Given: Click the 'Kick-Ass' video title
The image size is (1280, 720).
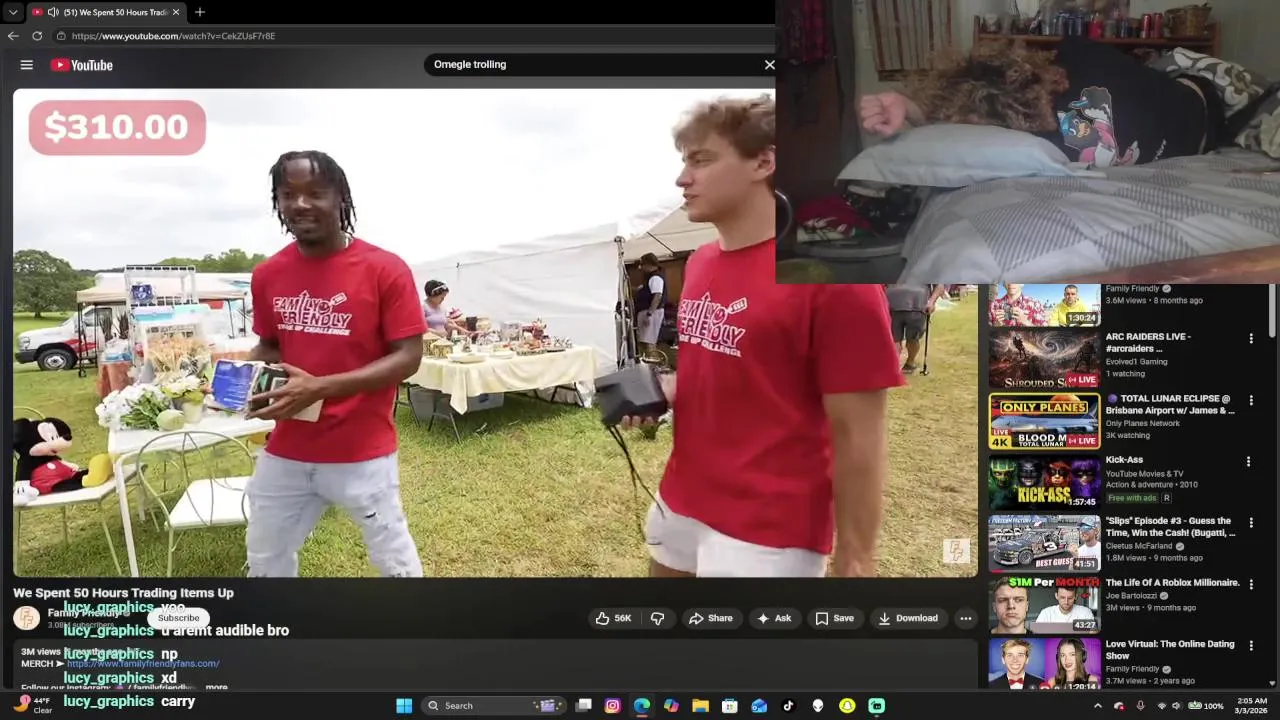Looking at the screenshot, I should pos(1124,460).
